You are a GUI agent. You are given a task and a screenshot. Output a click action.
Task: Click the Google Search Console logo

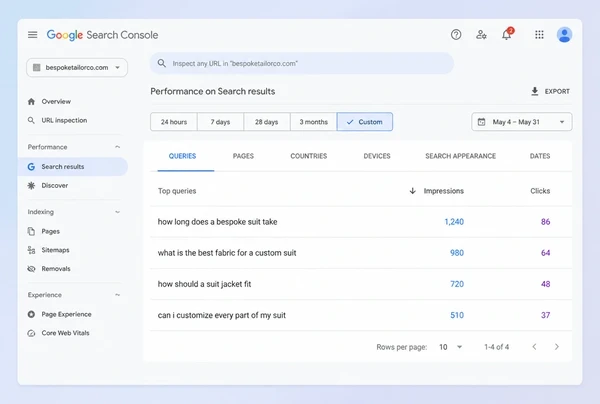click(102, 35)
